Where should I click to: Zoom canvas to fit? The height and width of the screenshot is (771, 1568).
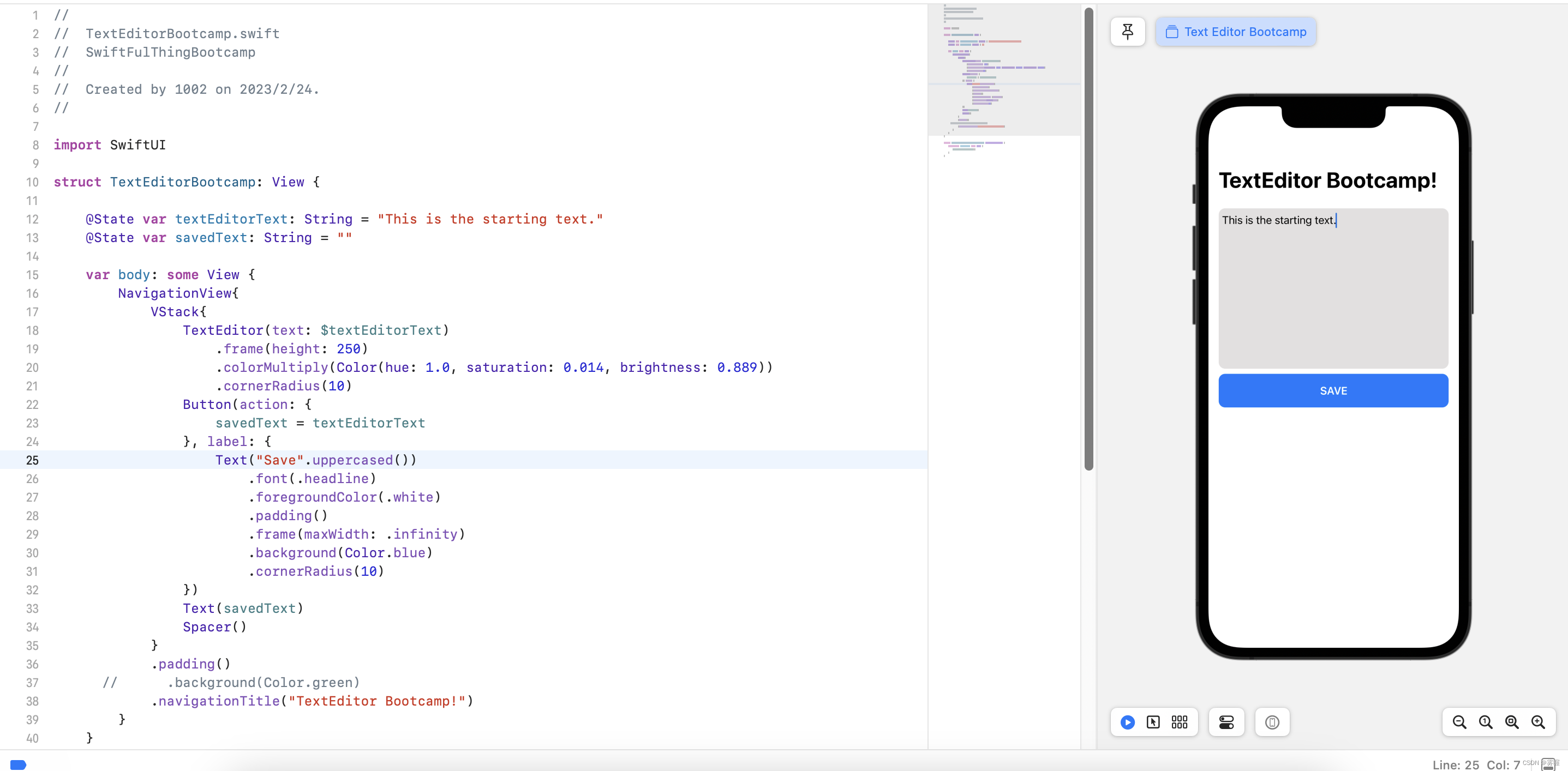click(1511, 722)
